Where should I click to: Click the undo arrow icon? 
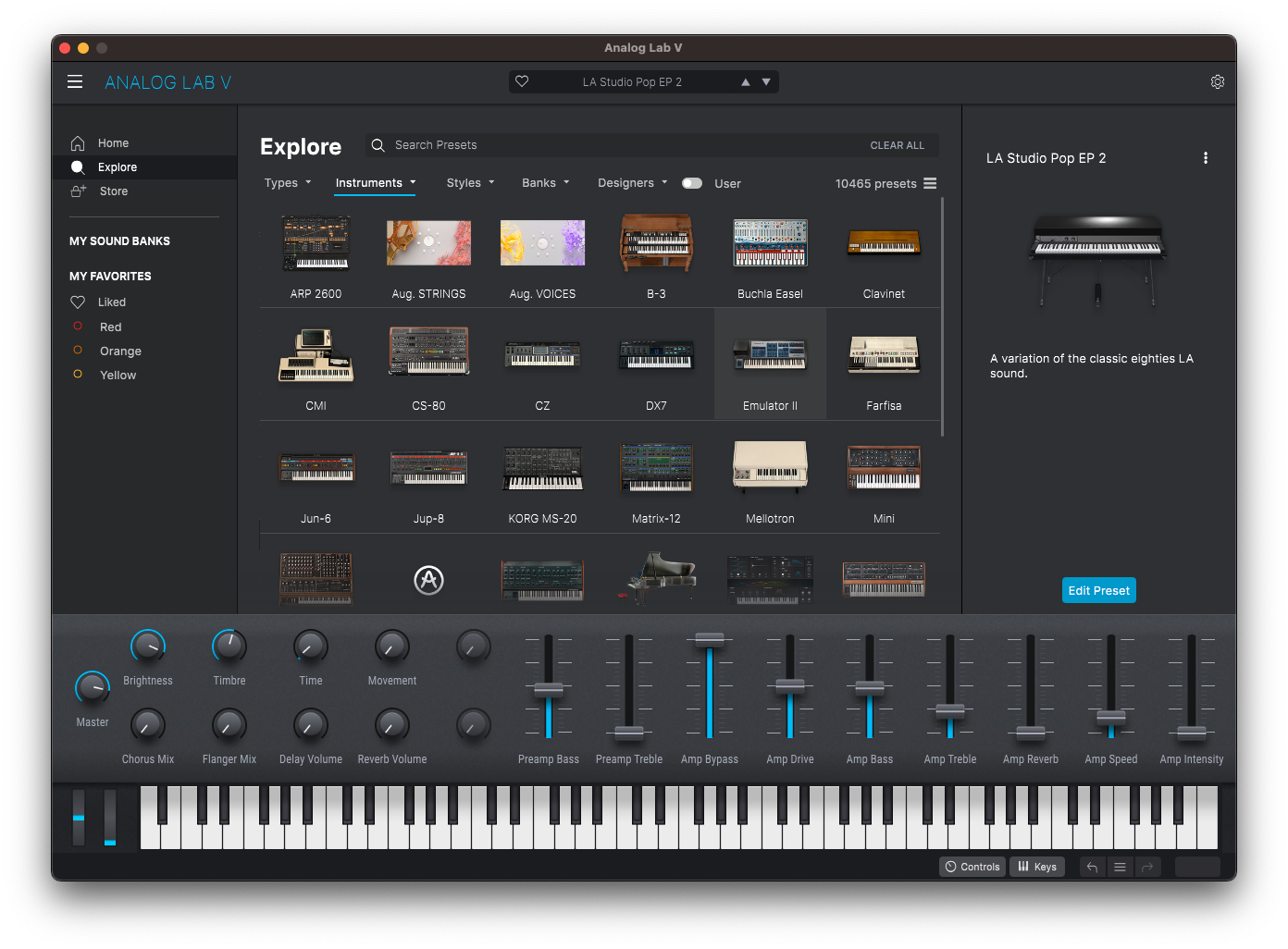tap(1092, 867)
